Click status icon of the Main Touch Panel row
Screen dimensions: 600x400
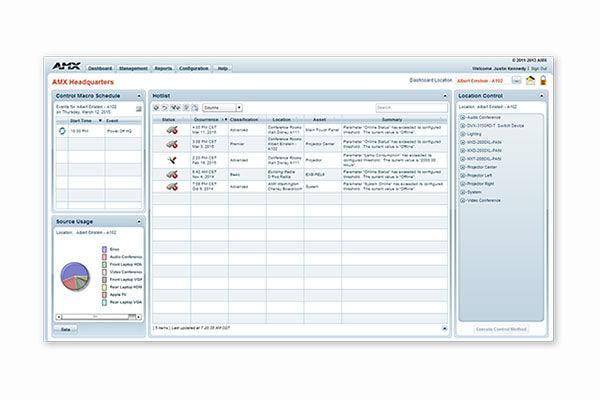(172, 130)
